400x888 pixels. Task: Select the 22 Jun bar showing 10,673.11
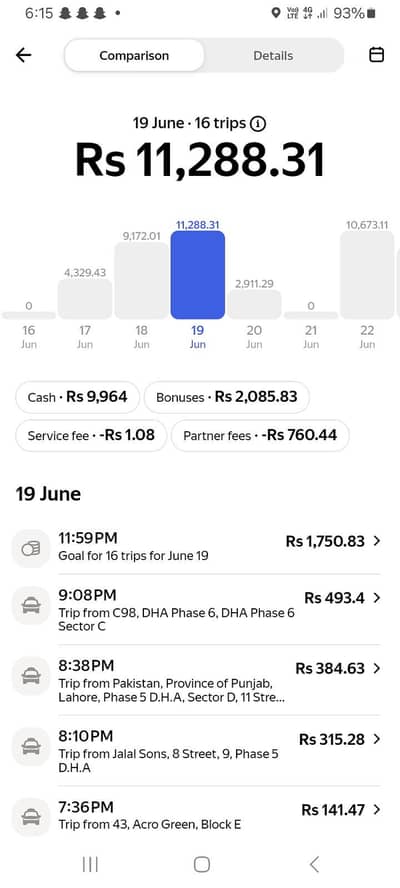pyautogui.click(x=367, y=275)
